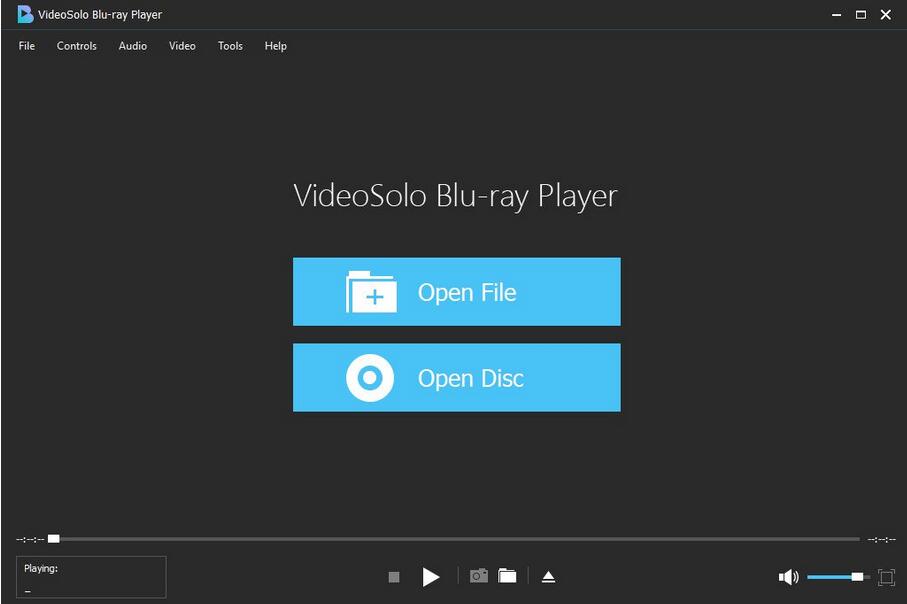Click the Playing info box

[91, 577]
